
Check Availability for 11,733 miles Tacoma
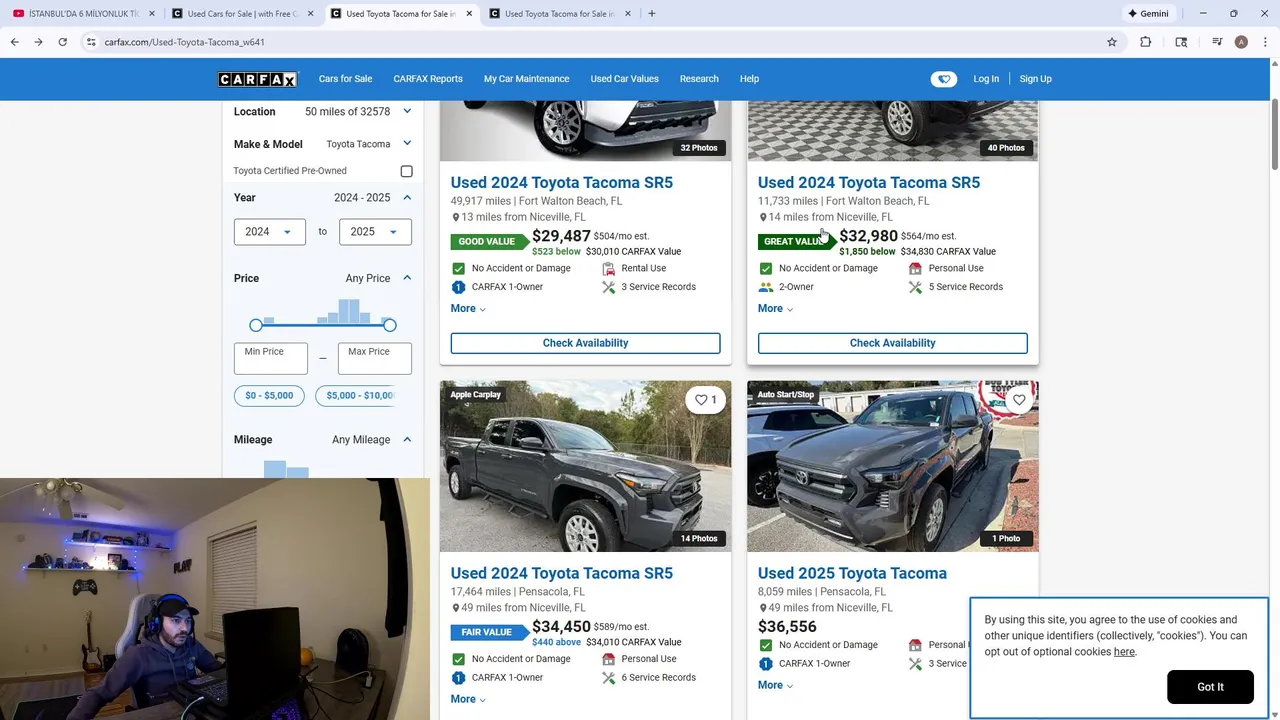click(892, 343)
